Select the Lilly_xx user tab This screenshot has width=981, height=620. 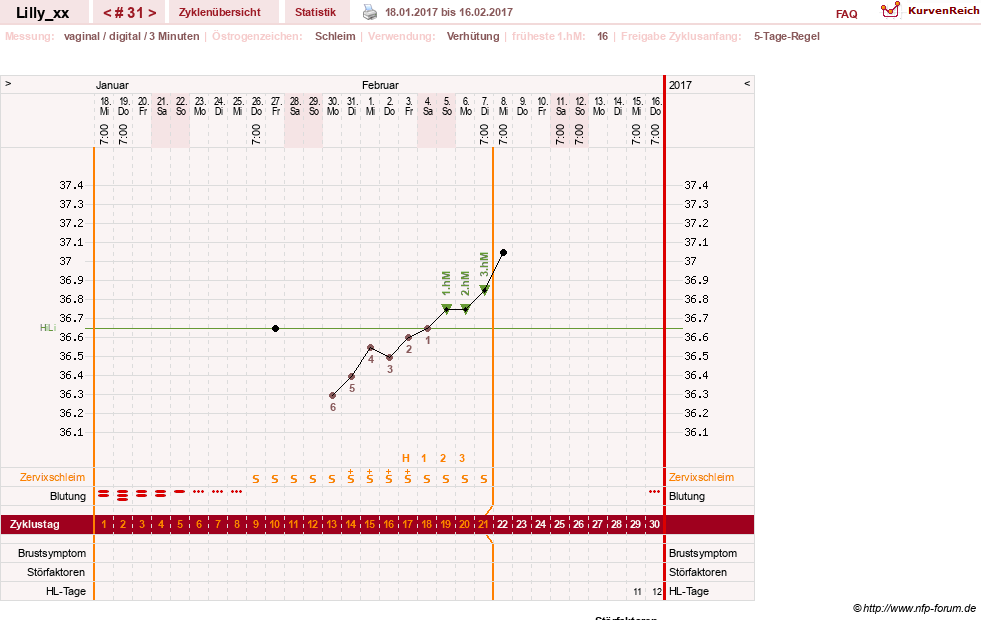point(43,13)
